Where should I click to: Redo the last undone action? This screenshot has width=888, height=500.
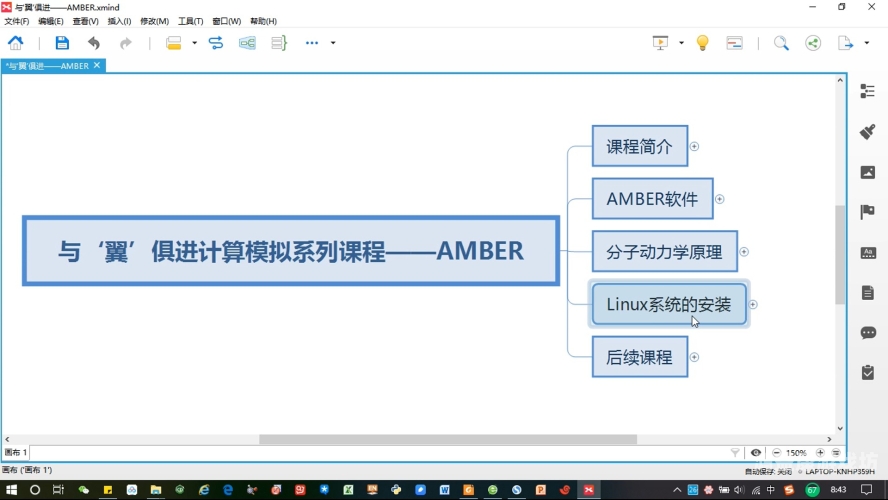(126, 43)
